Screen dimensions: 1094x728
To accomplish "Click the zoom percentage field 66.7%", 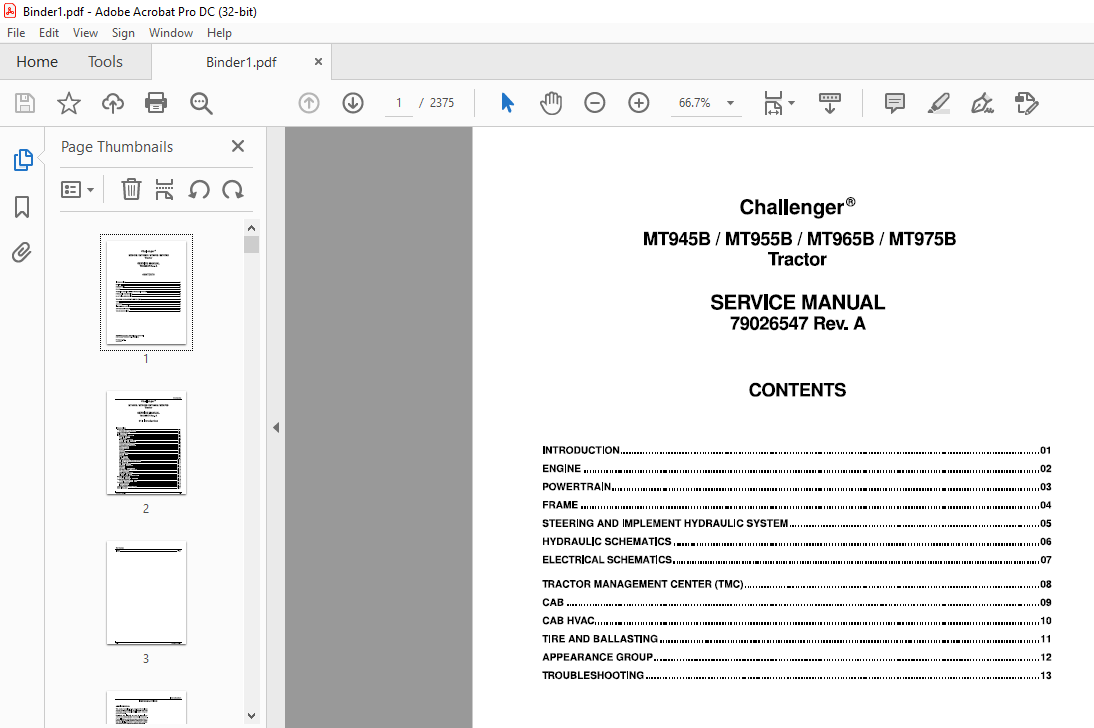I will pyautogui.click(x=695, y=103).
